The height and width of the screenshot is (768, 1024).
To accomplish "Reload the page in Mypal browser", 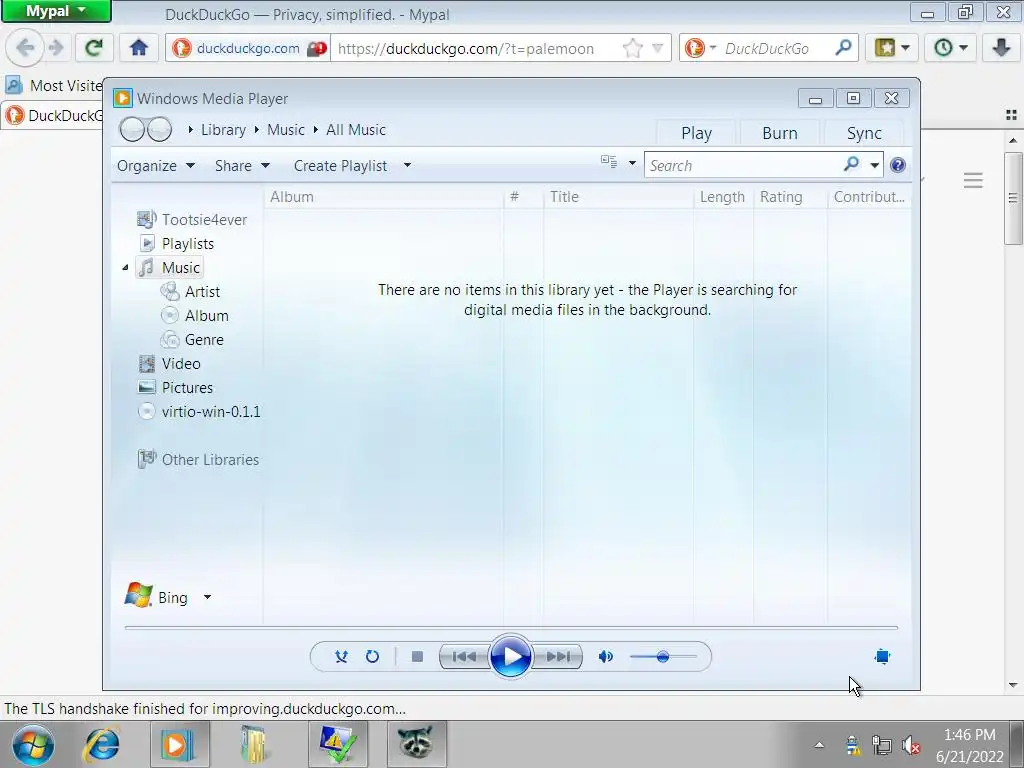I will 94,48.
